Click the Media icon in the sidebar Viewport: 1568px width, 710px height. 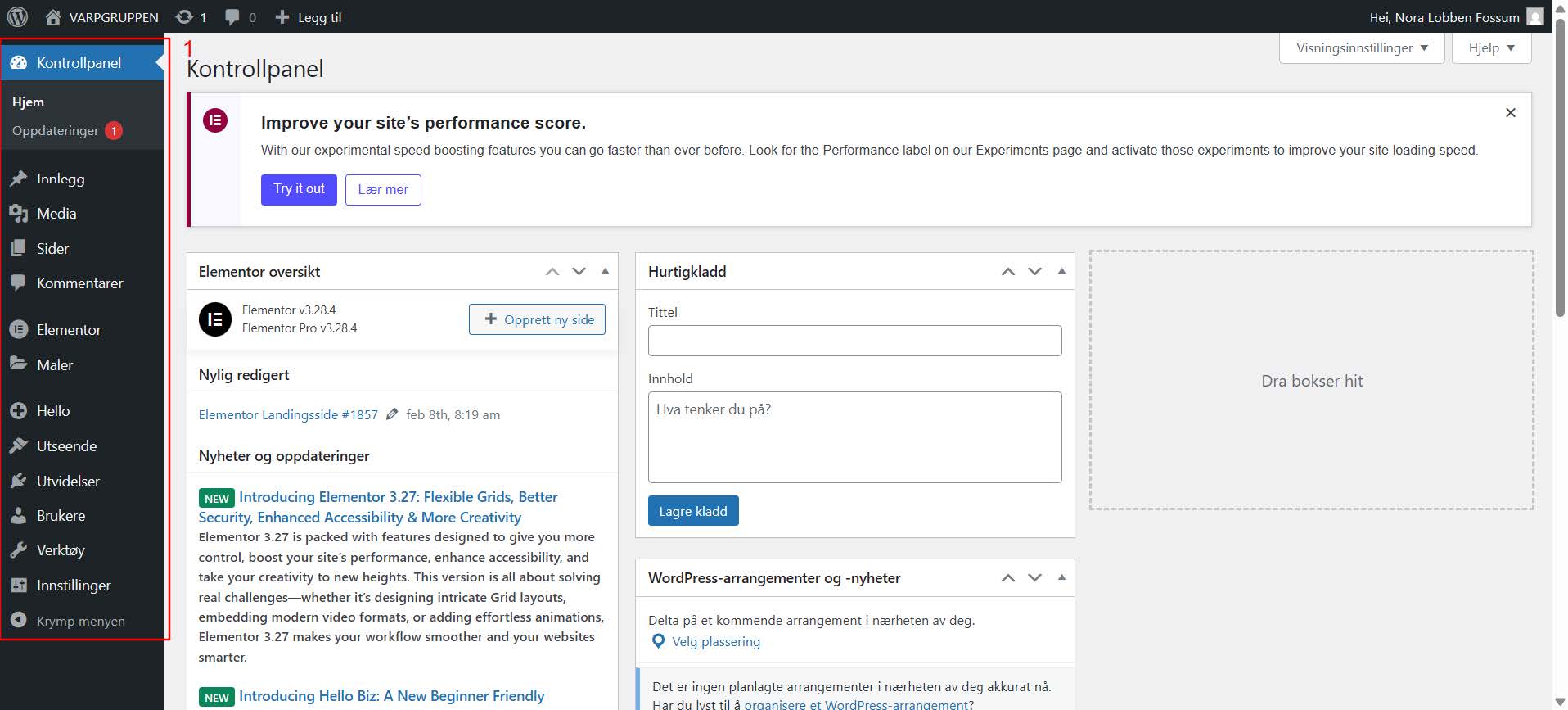18,214
